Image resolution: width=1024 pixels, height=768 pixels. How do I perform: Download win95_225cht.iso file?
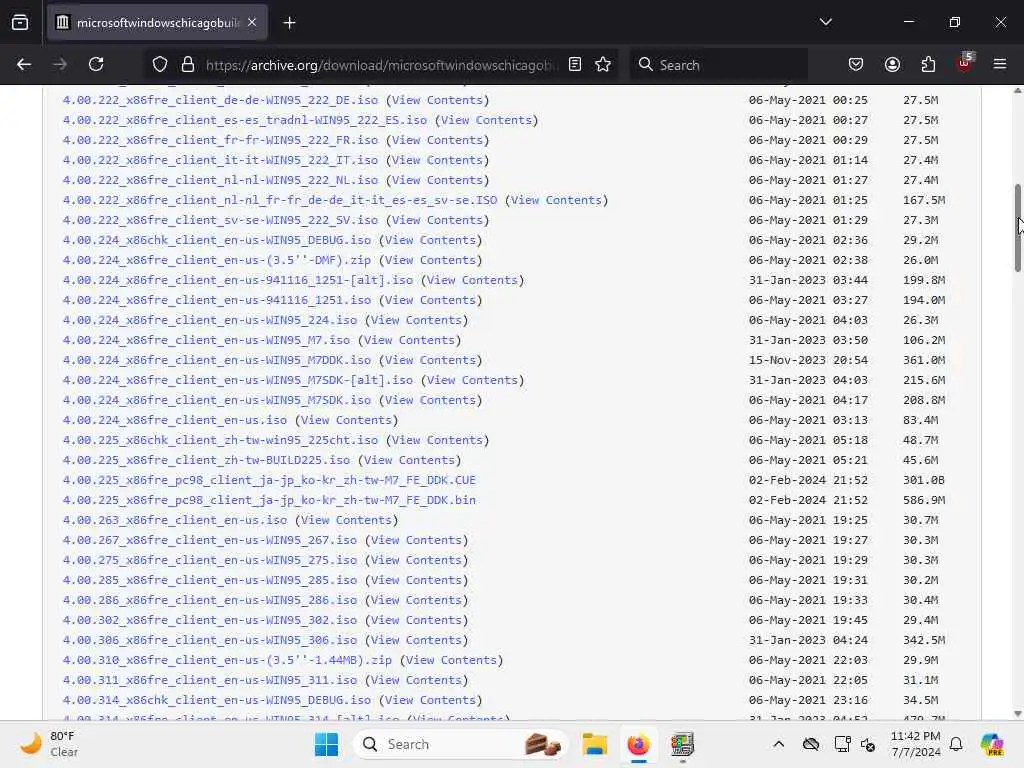(x=220, y=440)
